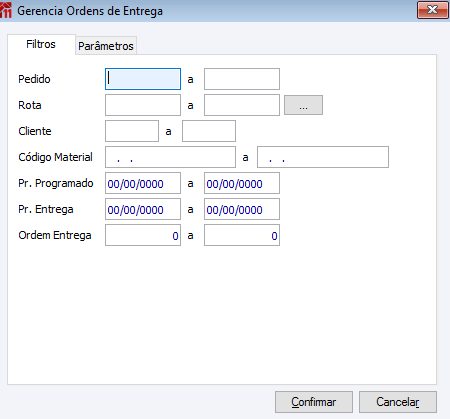Click the Ordem Entrega label

(x=55, y=235)
